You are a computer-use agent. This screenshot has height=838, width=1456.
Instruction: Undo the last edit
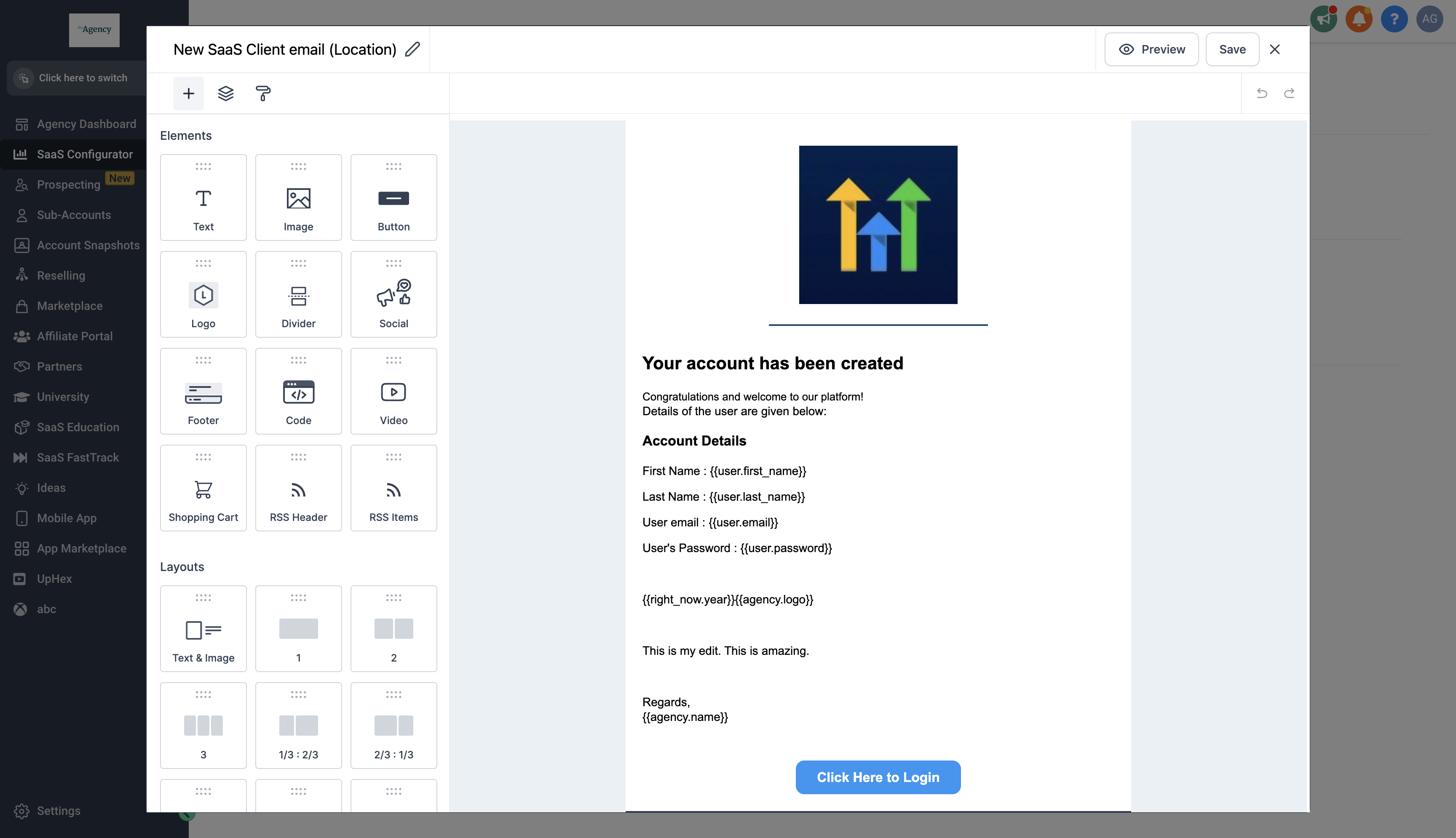point(1261,93)
